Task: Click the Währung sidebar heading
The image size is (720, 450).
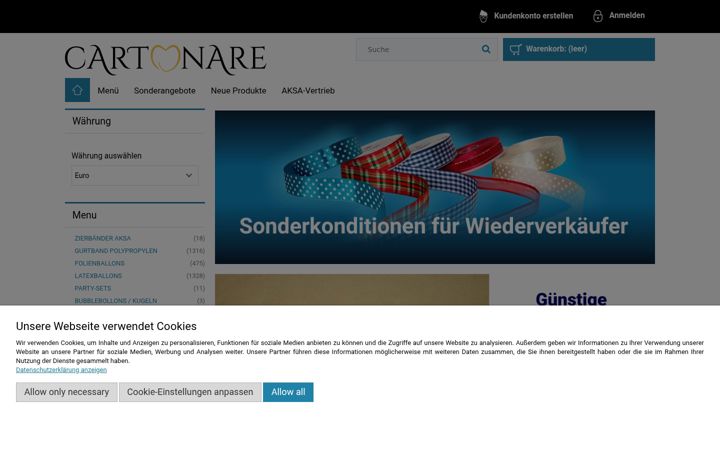Action: click(x=91, y=121)
